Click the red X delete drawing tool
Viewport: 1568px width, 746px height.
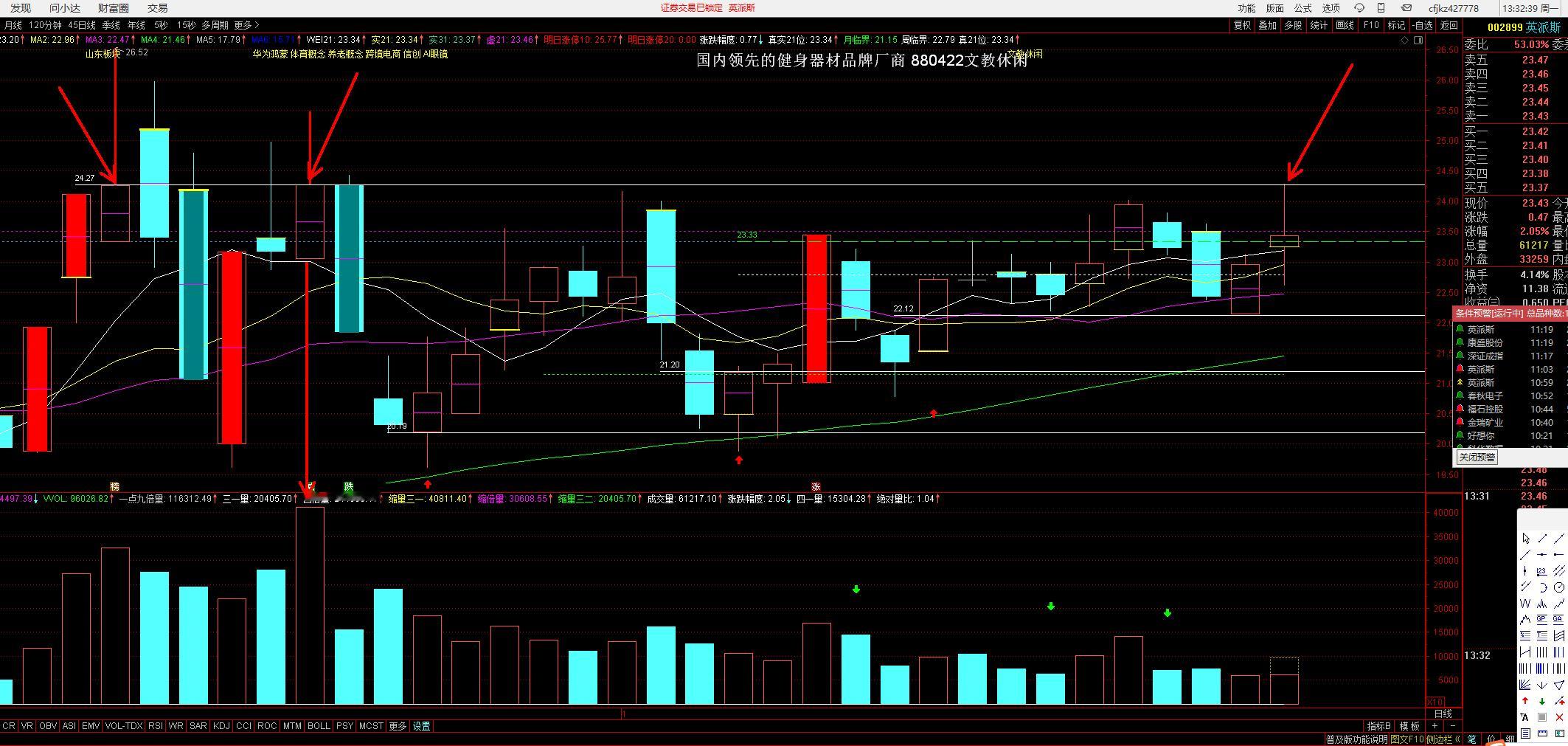point(1559,717)
